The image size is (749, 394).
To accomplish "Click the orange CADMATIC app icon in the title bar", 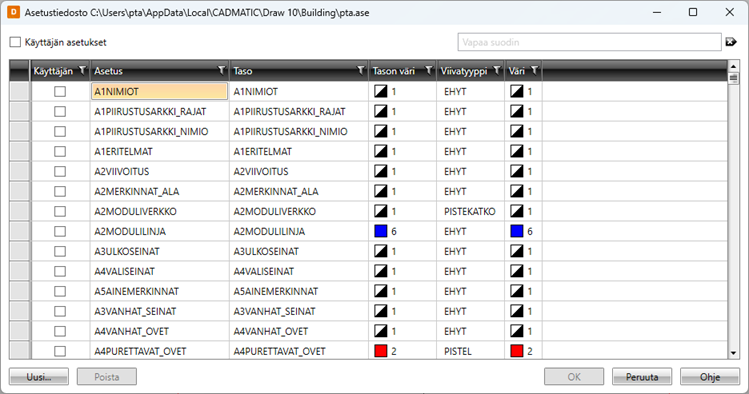I will [13, 12].
